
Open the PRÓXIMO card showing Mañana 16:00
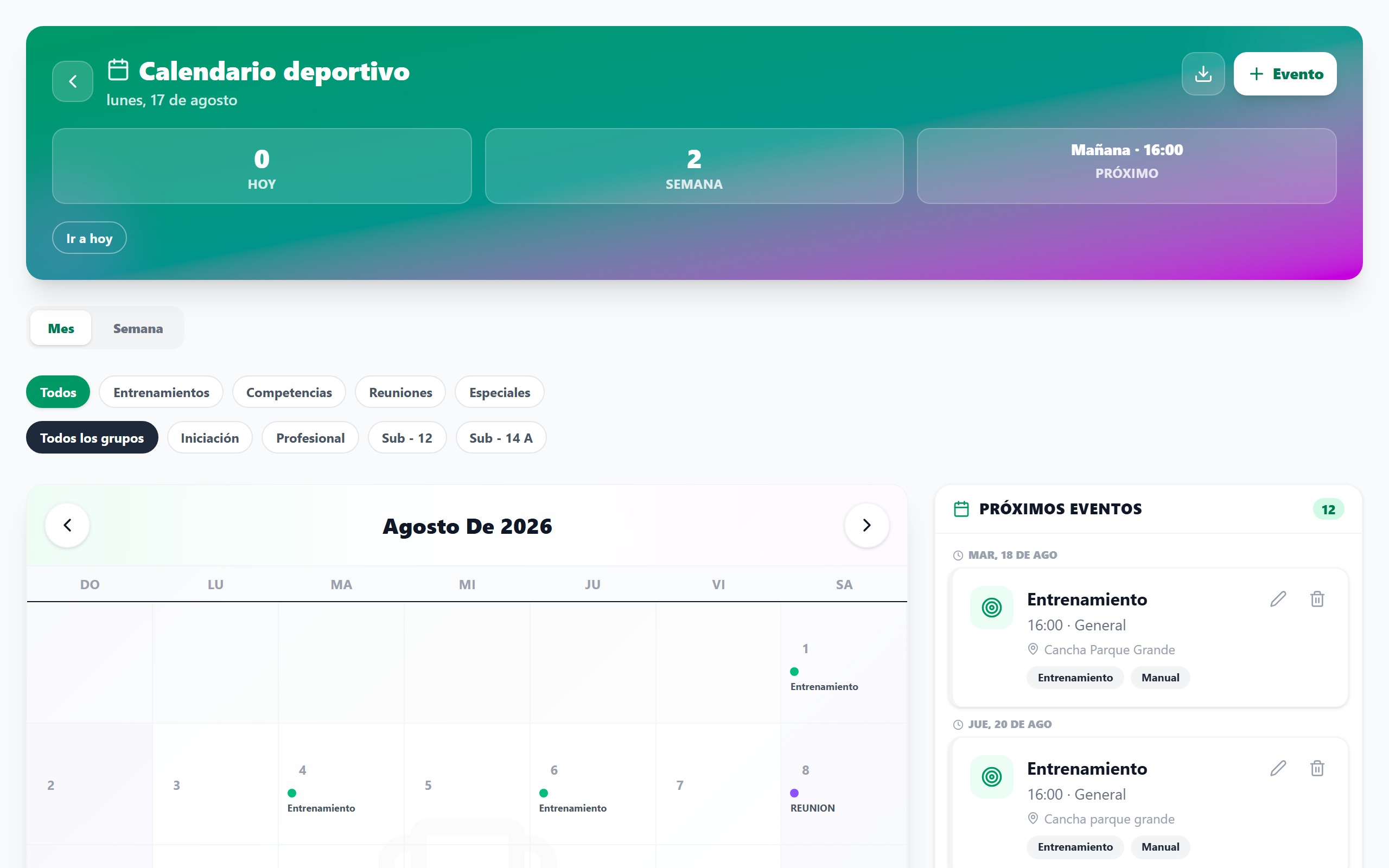pos(1127,166)
